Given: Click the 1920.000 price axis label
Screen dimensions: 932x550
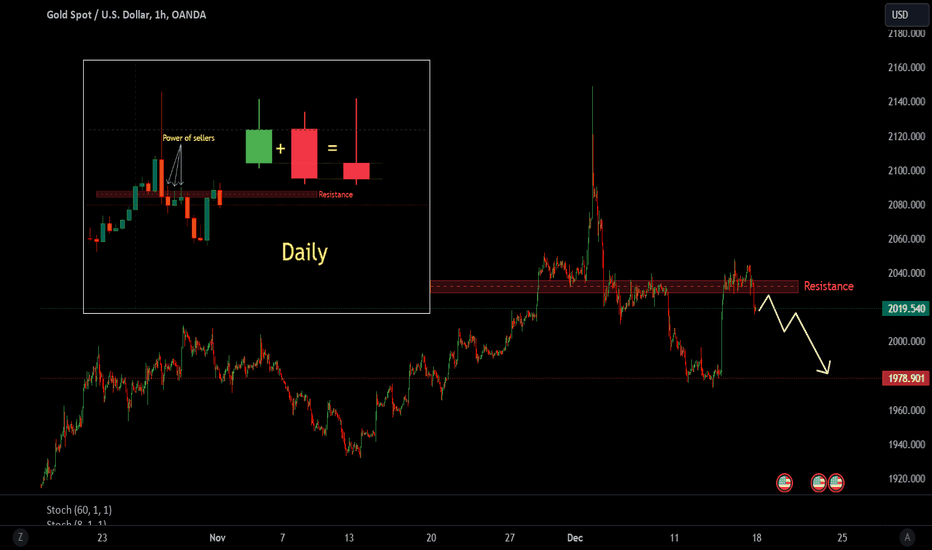Looking at the screenshot, I should [906, 479].
